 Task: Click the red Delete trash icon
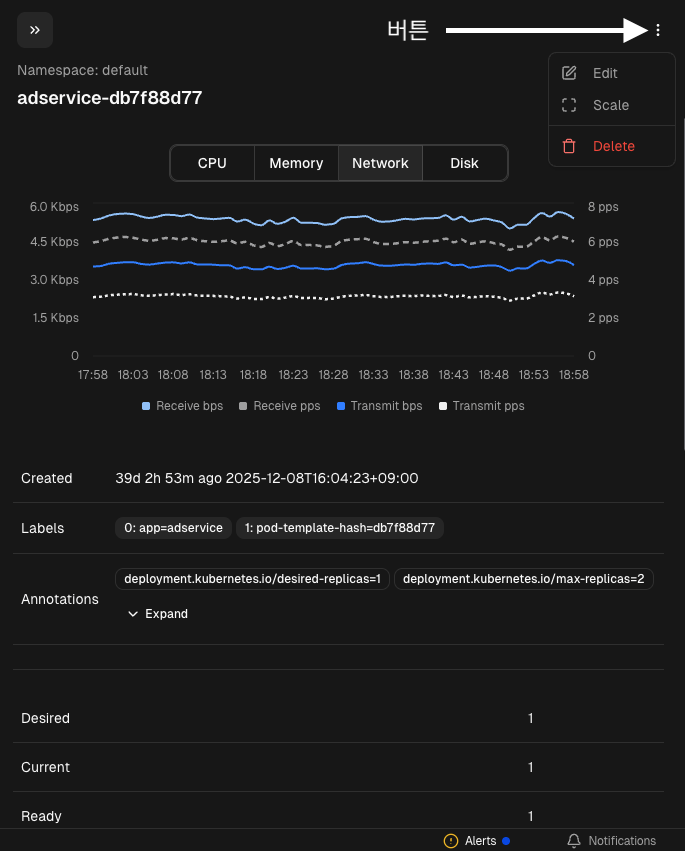point(570,146)
